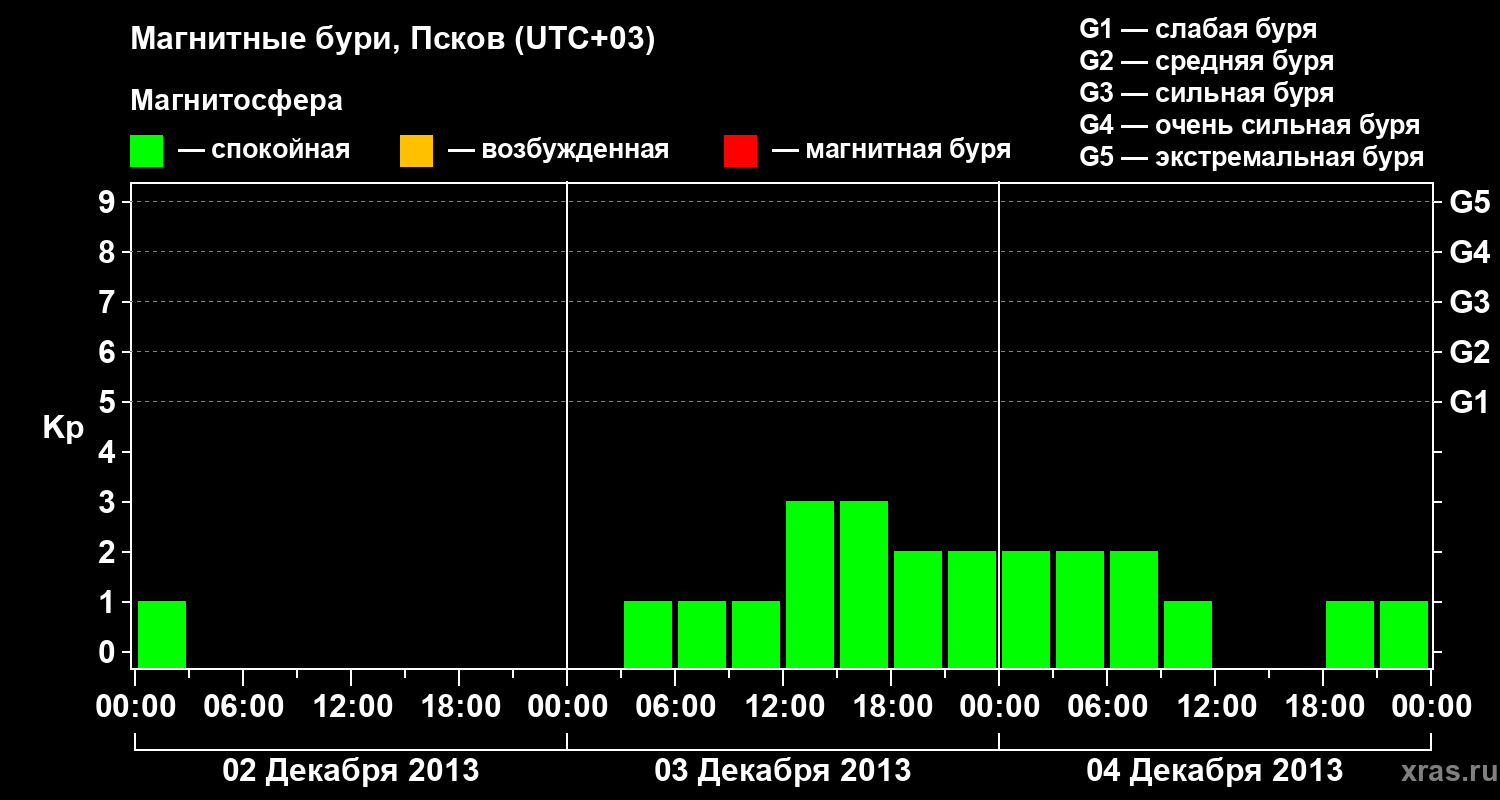Click the 06:00 tick label for 04 Декабря
Image resolution: width=1500 pixels, height=800 pixels.
point(1107,706)
